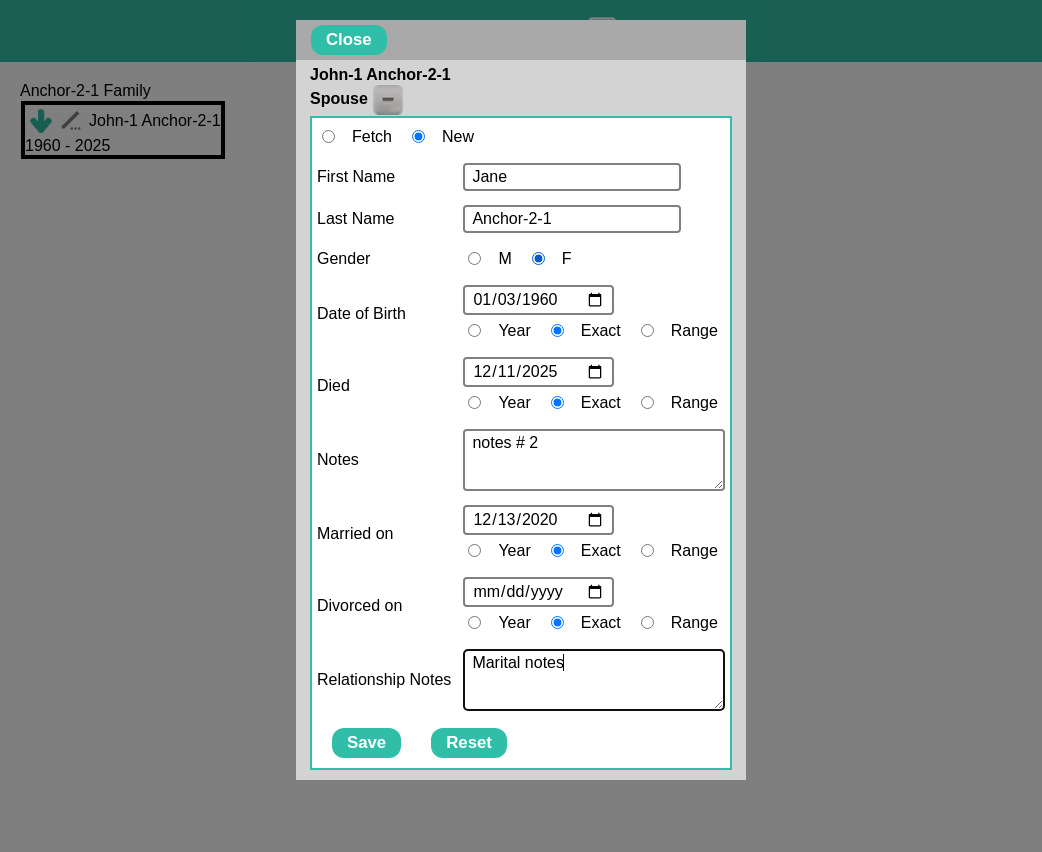Collapse the Spouse section with minus button

(388, 99)
